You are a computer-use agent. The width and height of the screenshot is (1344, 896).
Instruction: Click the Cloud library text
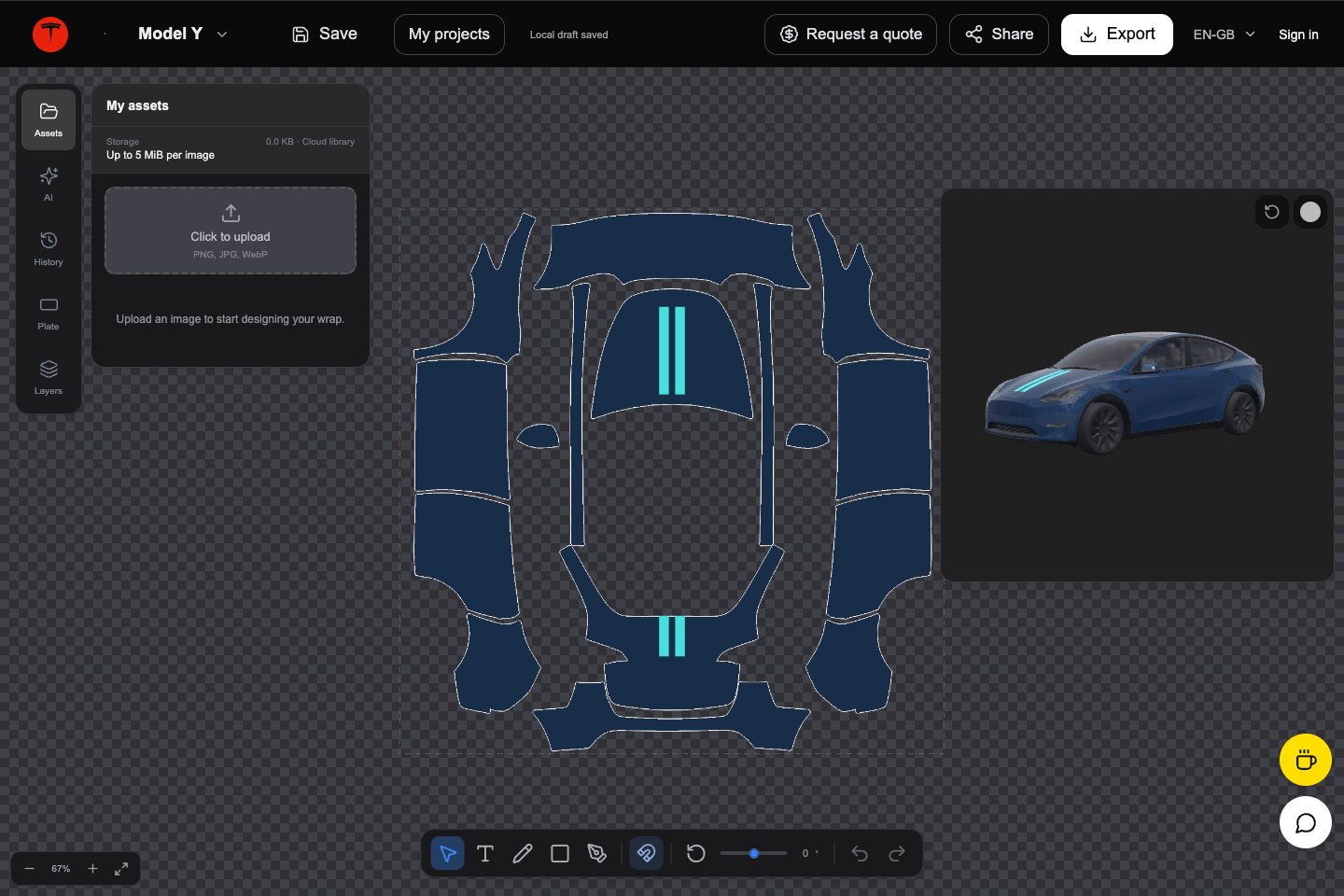coord(329,142)
